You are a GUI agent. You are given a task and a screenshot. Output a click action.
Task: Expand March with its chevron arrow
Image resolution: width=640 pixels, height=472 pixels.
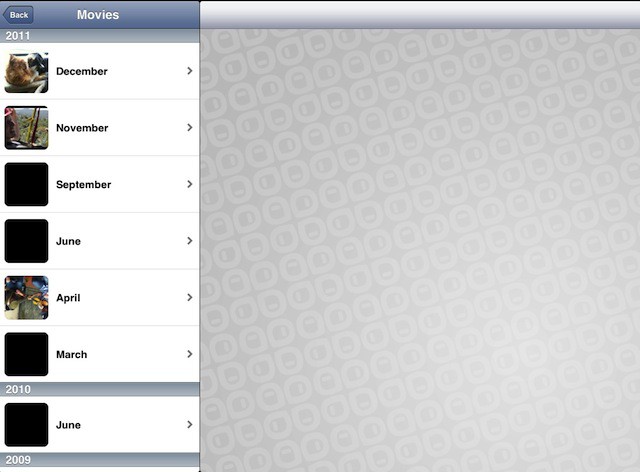pyautogui.click(x=190, y=354)
